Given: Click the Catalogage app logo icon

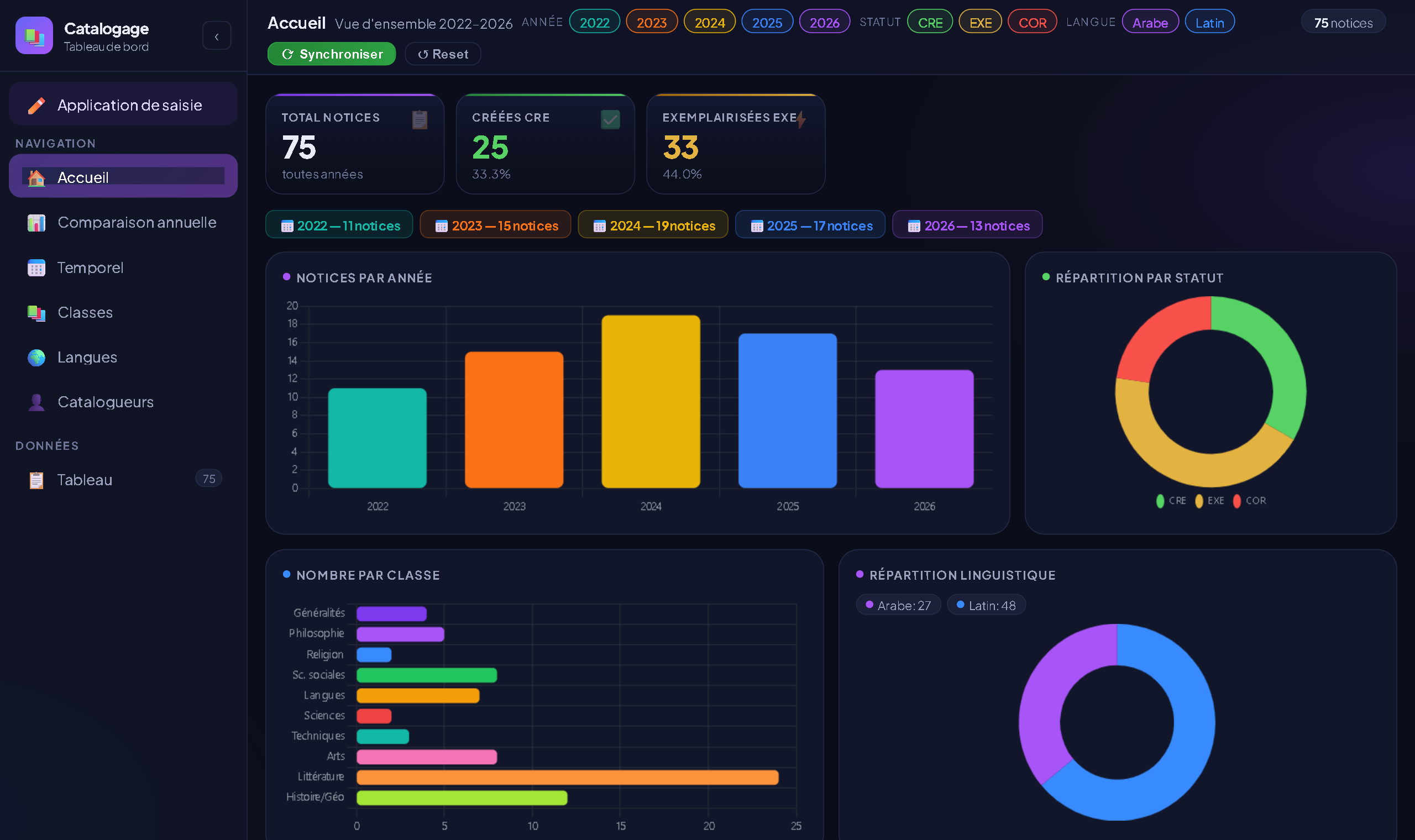Looking at the screenshot, I should point(34,36).
